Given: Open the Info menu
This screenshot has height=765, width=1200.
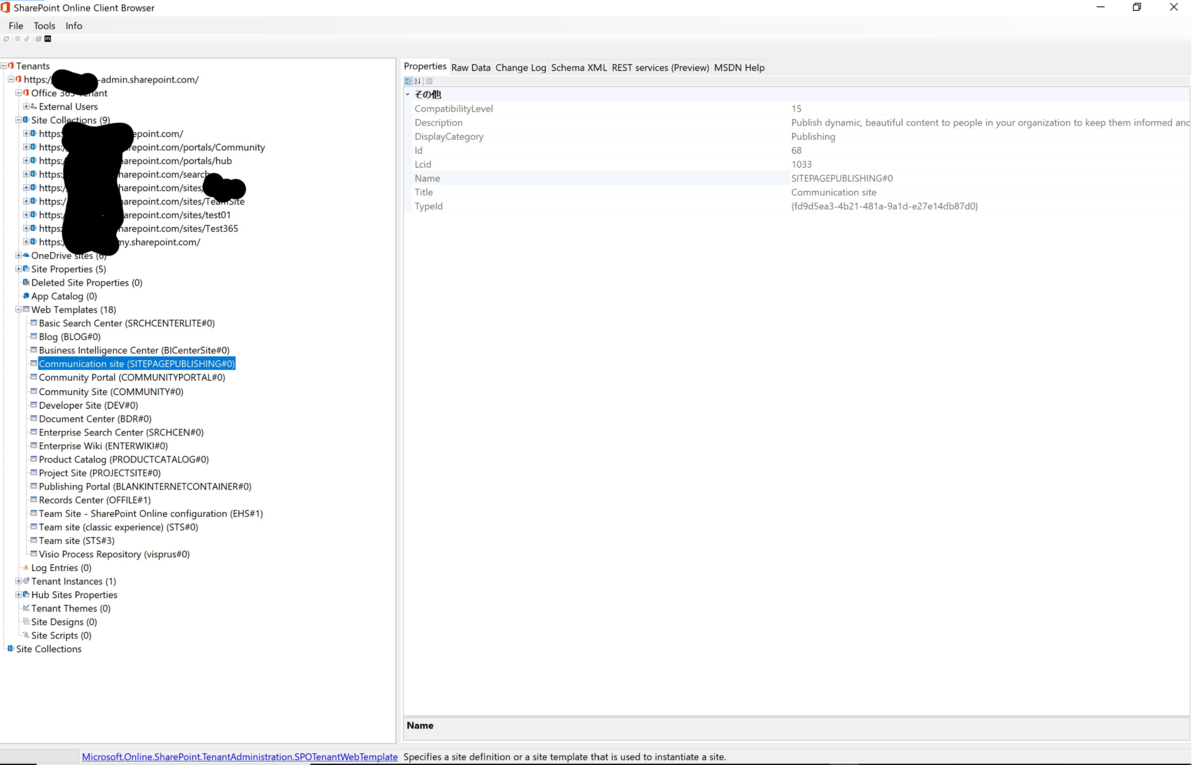Looking at the screenshot, I should coord(74,26).
